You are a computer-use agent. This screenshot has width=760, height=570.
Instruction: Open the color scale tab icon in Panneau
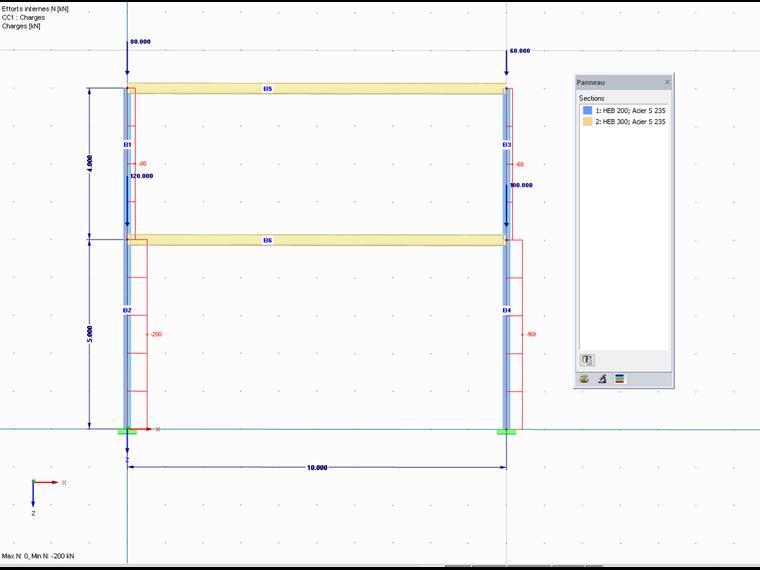584,379
